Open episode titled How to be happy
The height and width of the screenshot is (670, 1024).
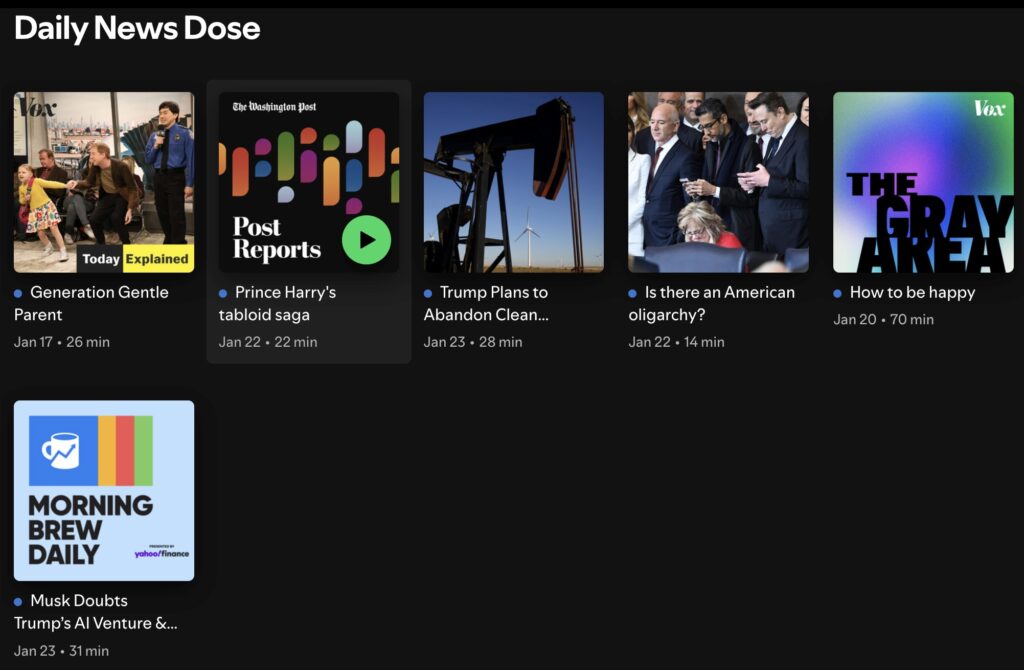click(x=912, y=293)
